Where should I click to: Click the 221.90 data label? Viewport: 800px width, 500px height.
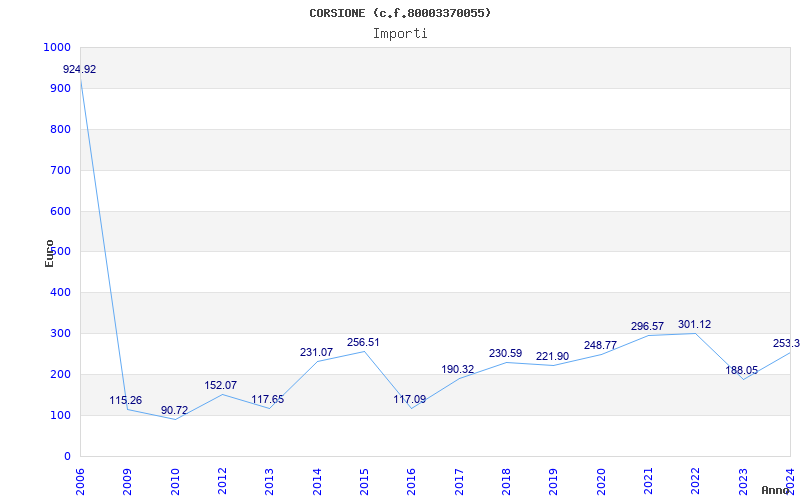(552, 357)
